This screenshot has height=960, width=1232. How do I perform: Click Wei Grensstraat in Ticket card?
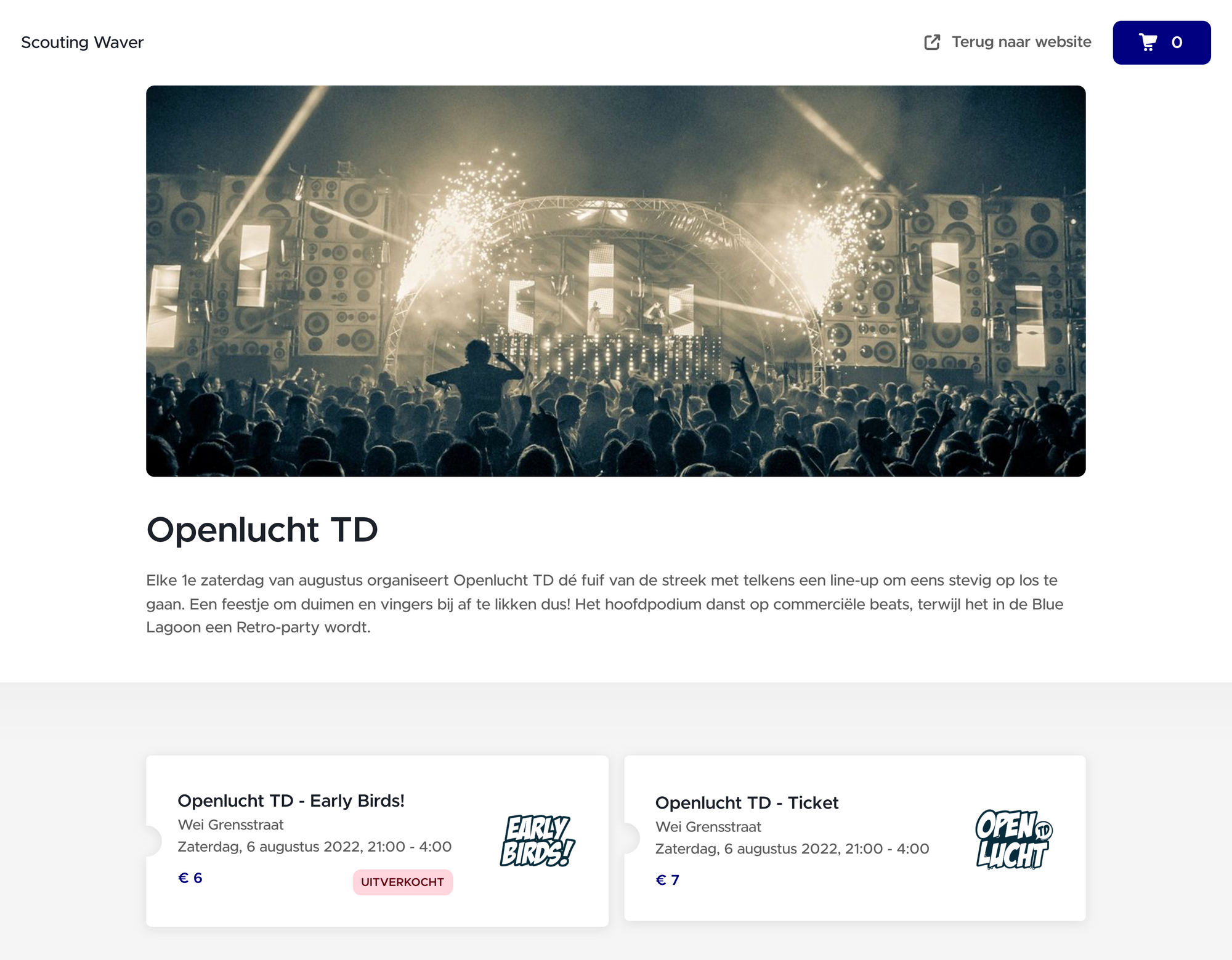[708, 826]
